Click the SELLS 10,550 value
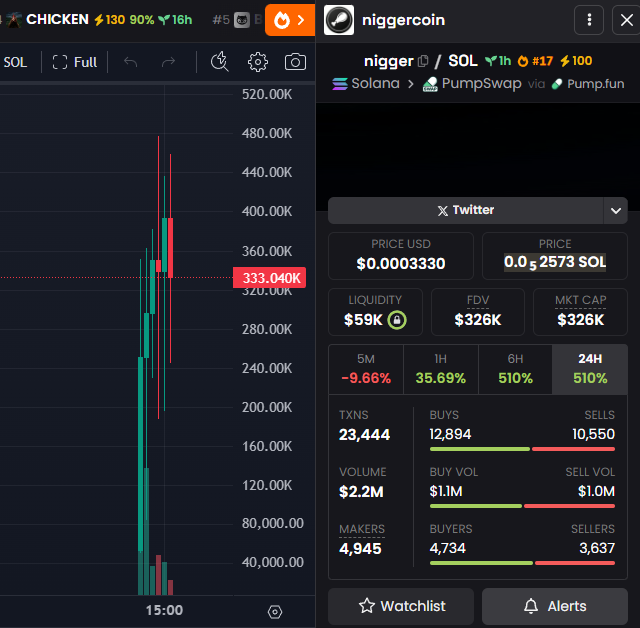 point(593,434)
